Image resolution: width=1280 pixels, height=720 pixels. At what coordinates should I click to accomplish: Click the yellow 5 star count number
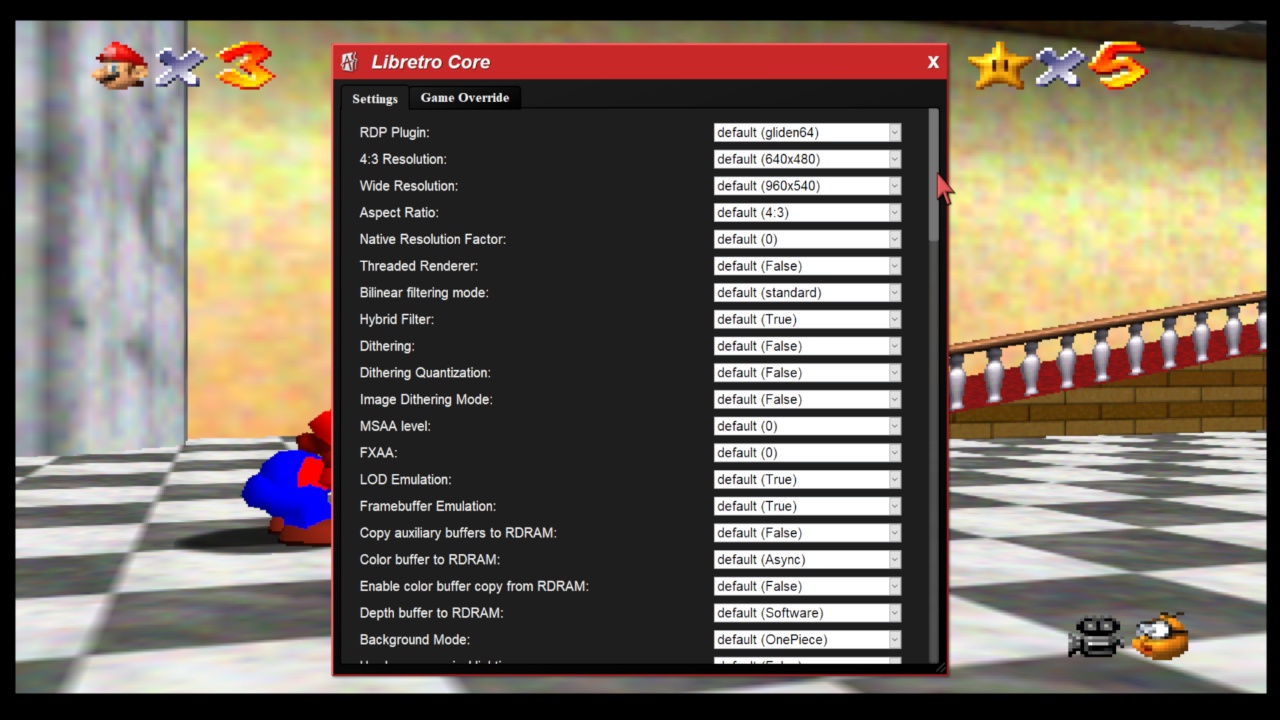click(x=1119, y=66)
